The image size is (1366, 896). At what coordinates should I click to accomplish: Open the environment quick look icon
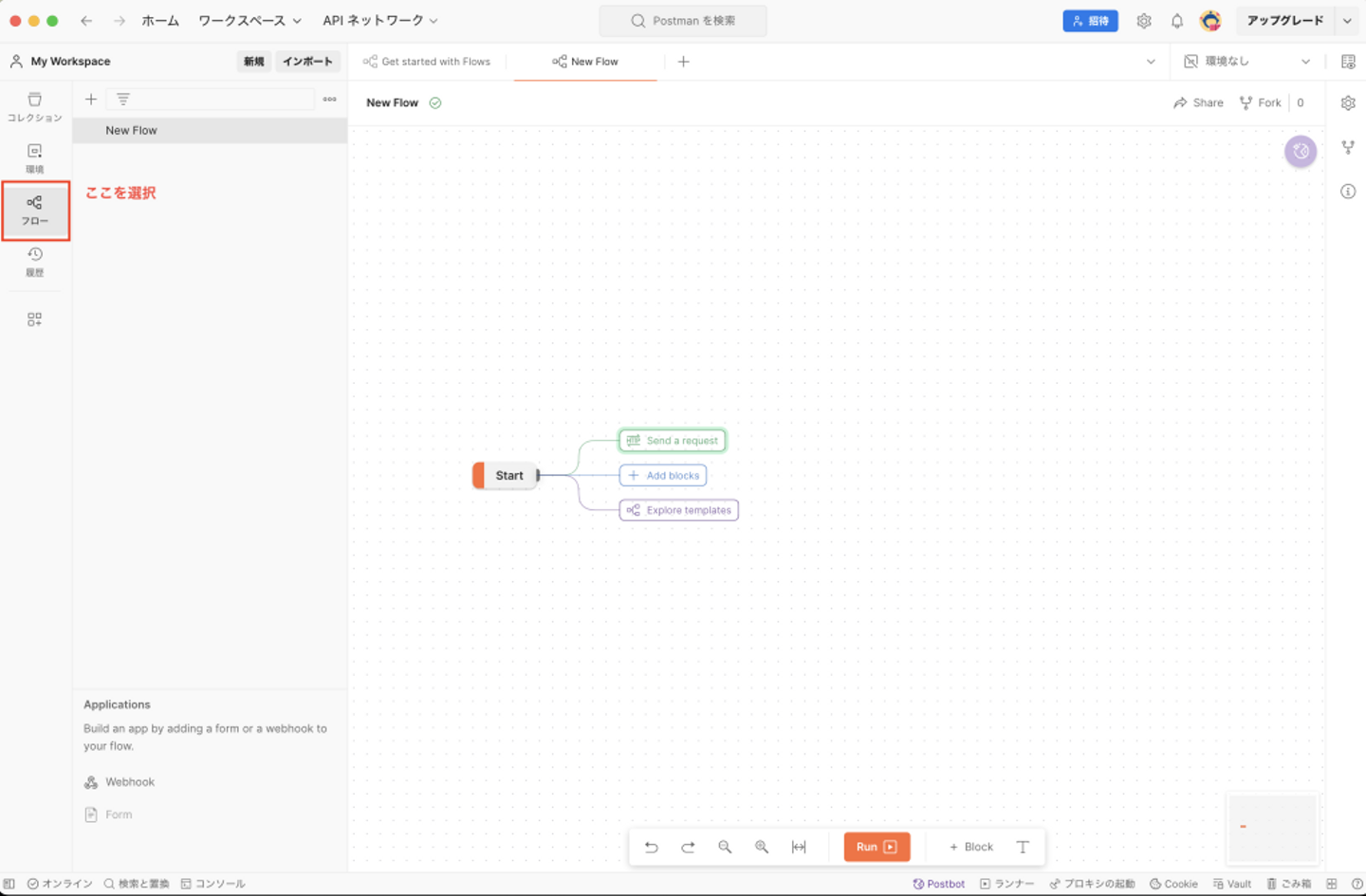click(1348, 62)
